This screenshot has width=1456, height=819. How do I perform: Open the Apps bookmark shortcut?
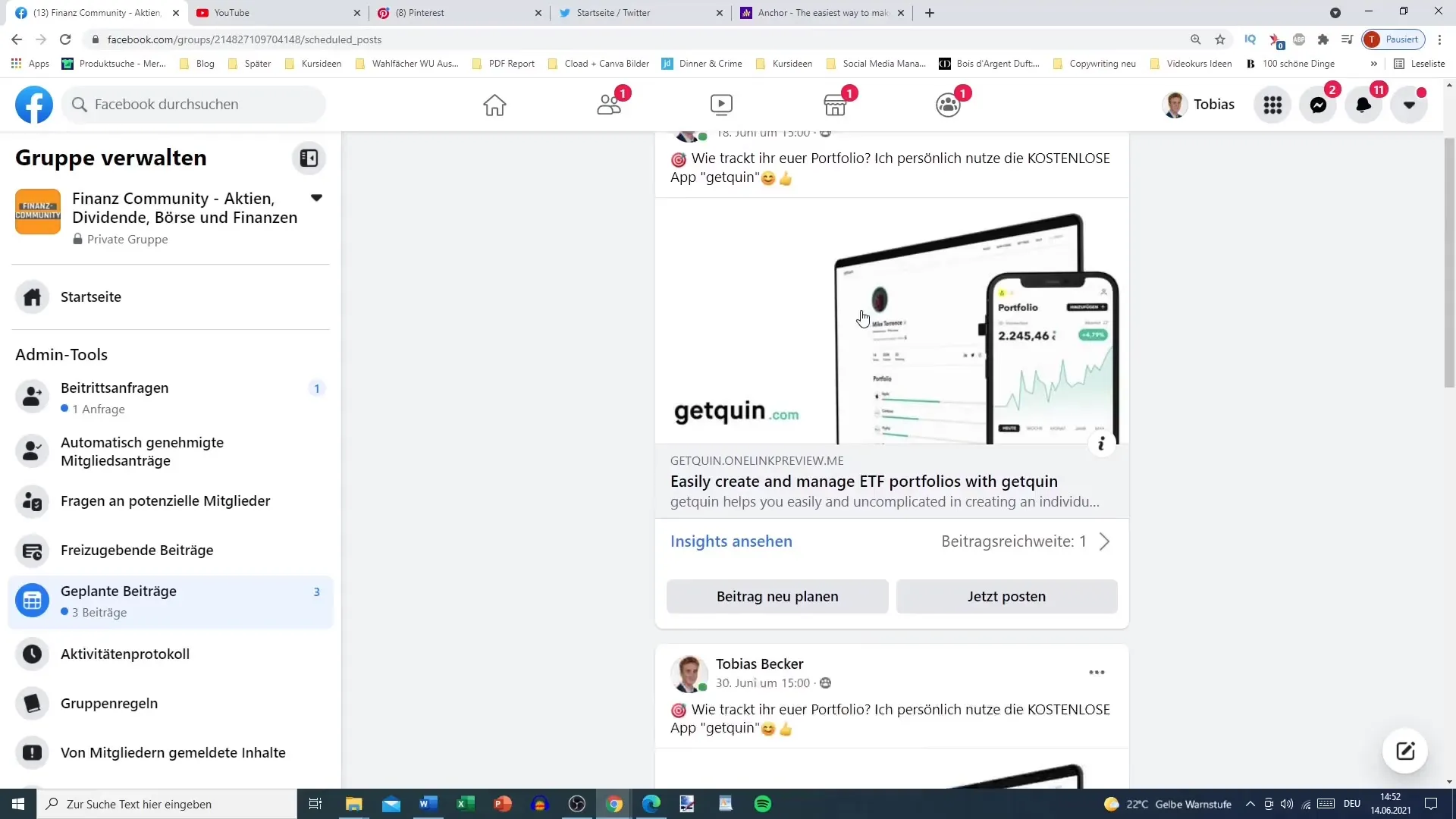click(31, 64)
